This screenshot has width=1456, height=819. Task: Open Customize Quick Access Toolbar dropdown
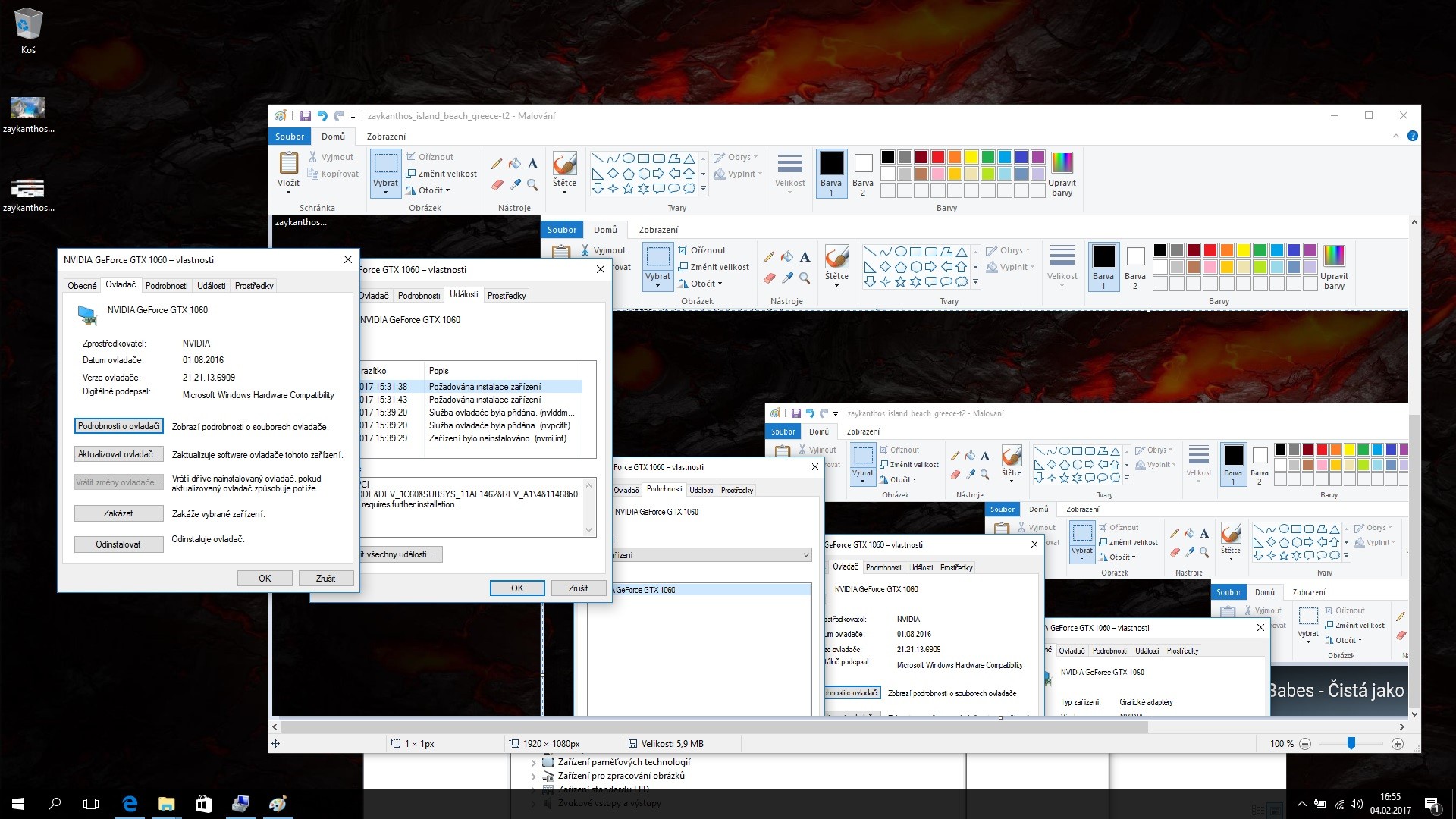[353, 117]
